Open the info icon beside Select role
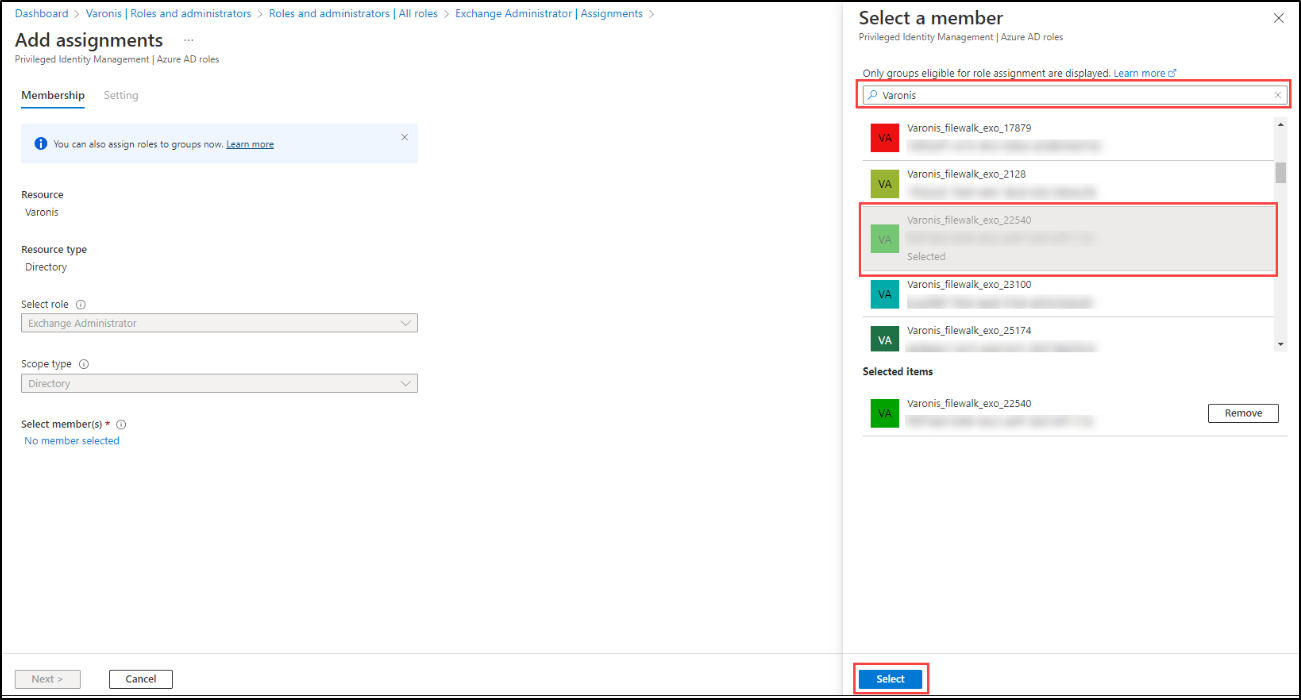 tap(81, 304)
